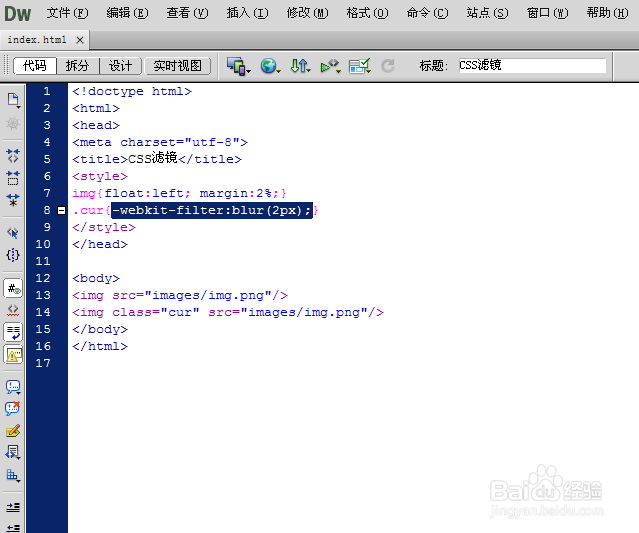Click the recent snippets icon

(13, 453)
